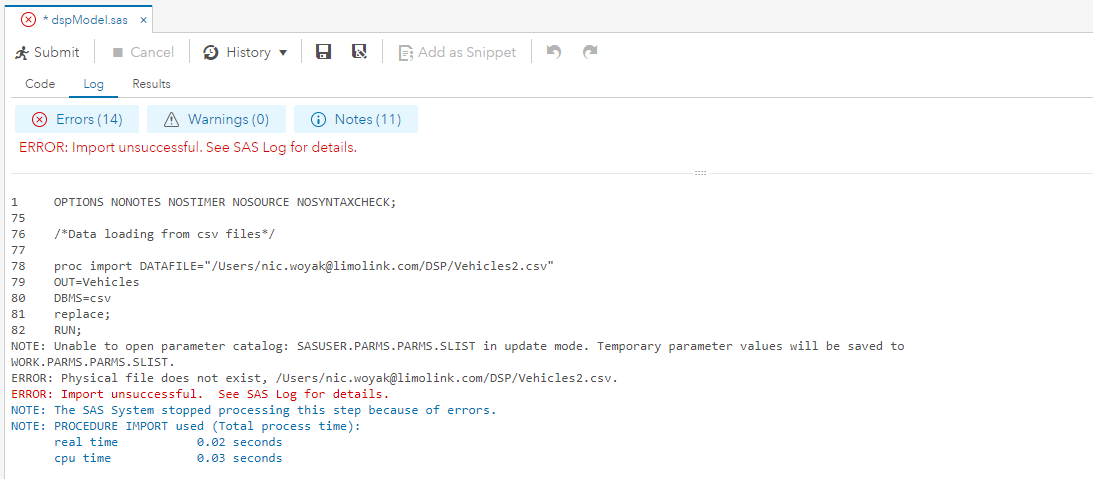Click the Save As icon

[359, 52]
